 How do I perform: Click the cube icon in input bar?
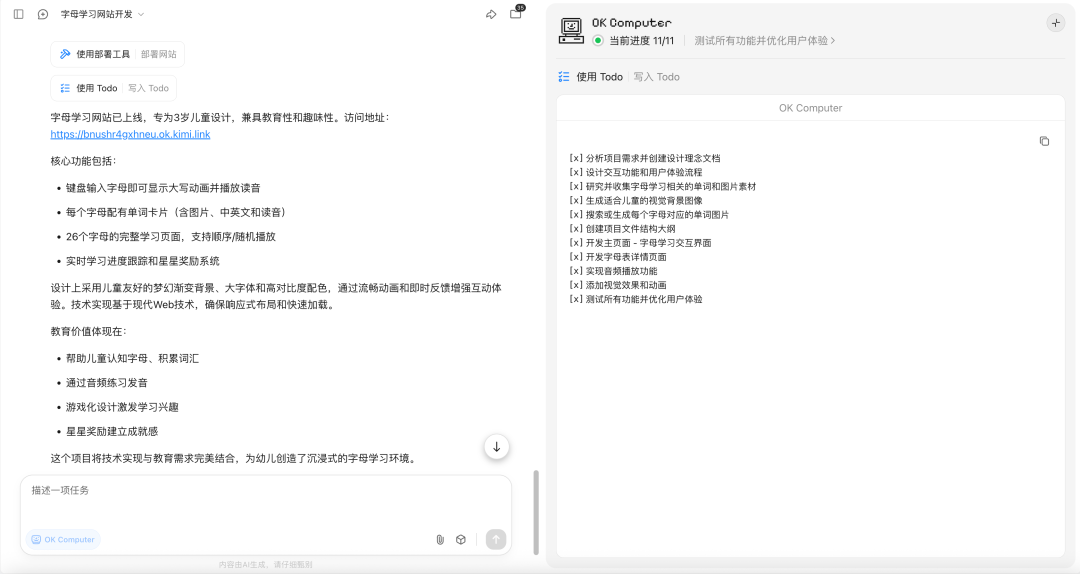tap(461, 540)
